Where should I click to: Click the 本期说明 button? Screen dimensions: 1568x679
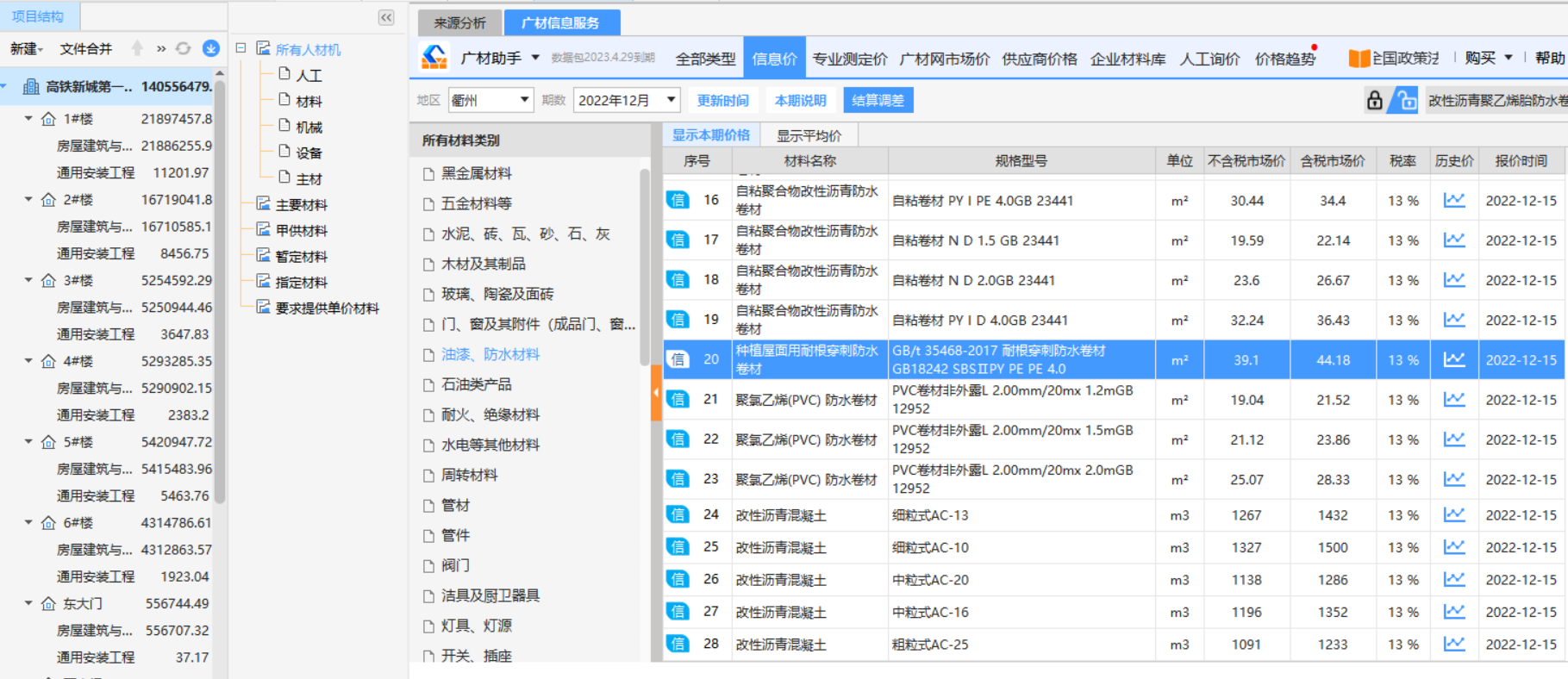tap(800, 100)
